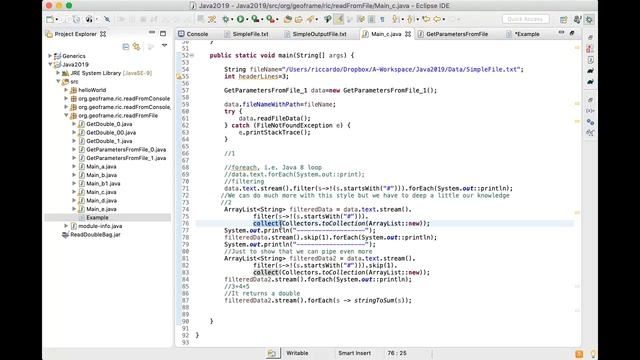
Task: Open Main_a.java in Project Explorer
Action: pos(101,167)
